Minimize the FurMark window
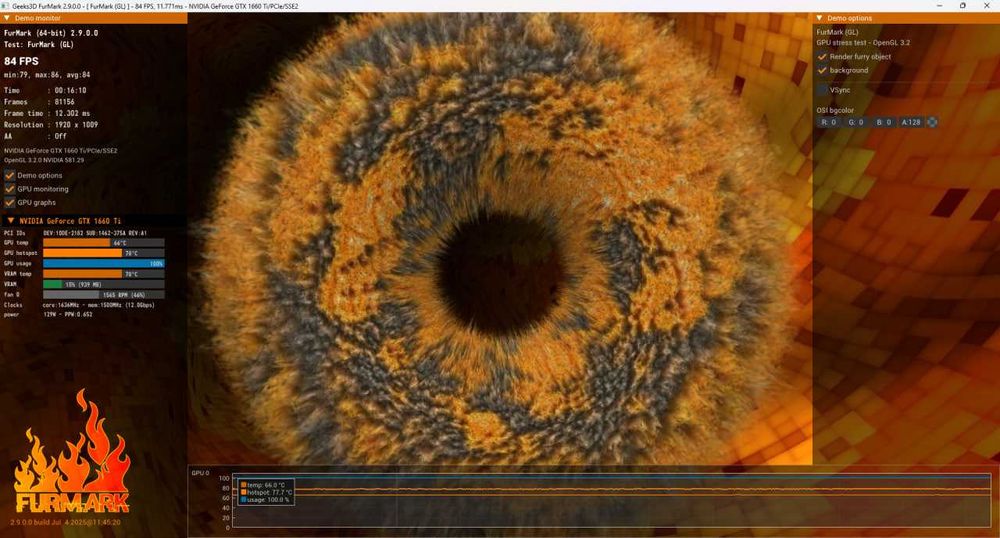The image size is (1000, 538). [x=940, y=6]
